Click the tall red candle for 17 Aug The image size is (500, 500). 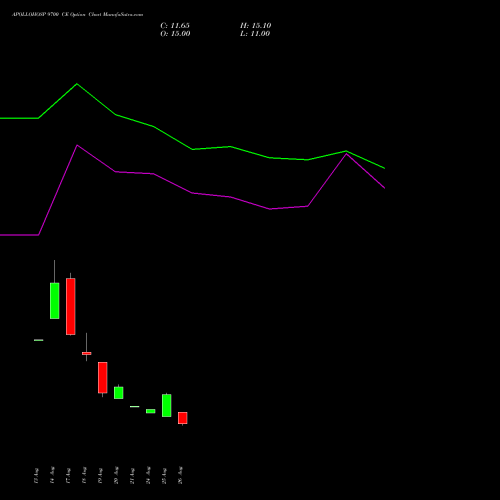click(x=71, y=306)
